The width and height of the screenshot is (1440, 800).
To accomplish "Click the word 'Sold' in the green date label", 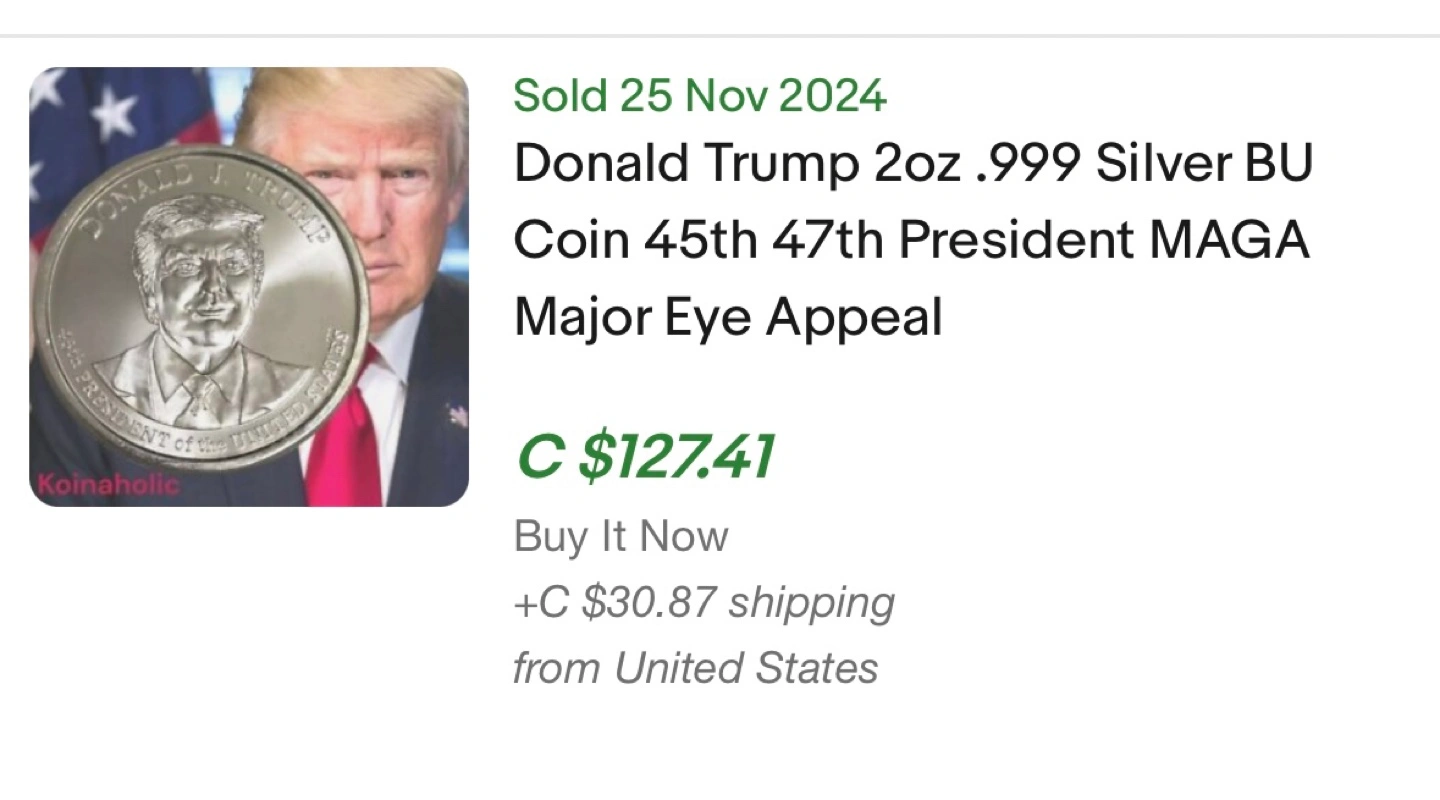I will (560, 96).
